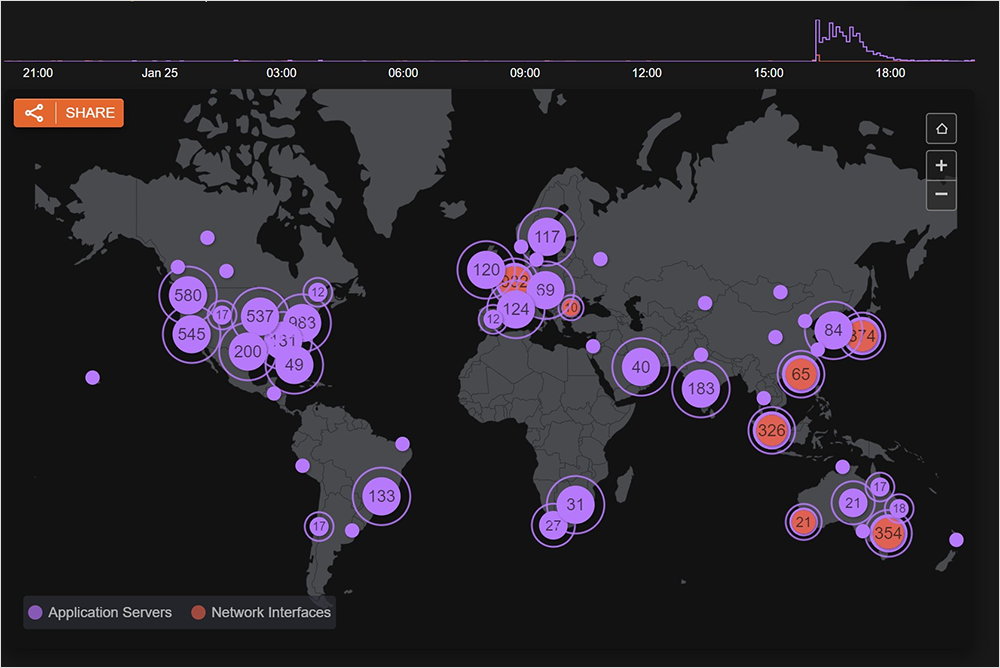Click the 03:00 timeline label
1000x668 pixels.
(281, 73)
